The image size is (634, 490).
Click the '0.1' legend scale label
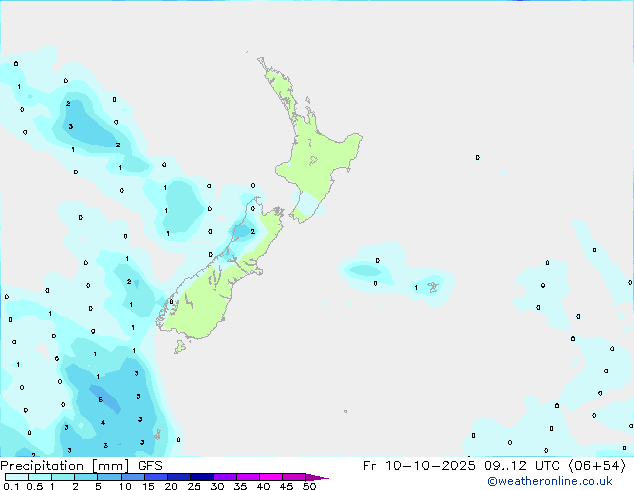pos(11,486)
